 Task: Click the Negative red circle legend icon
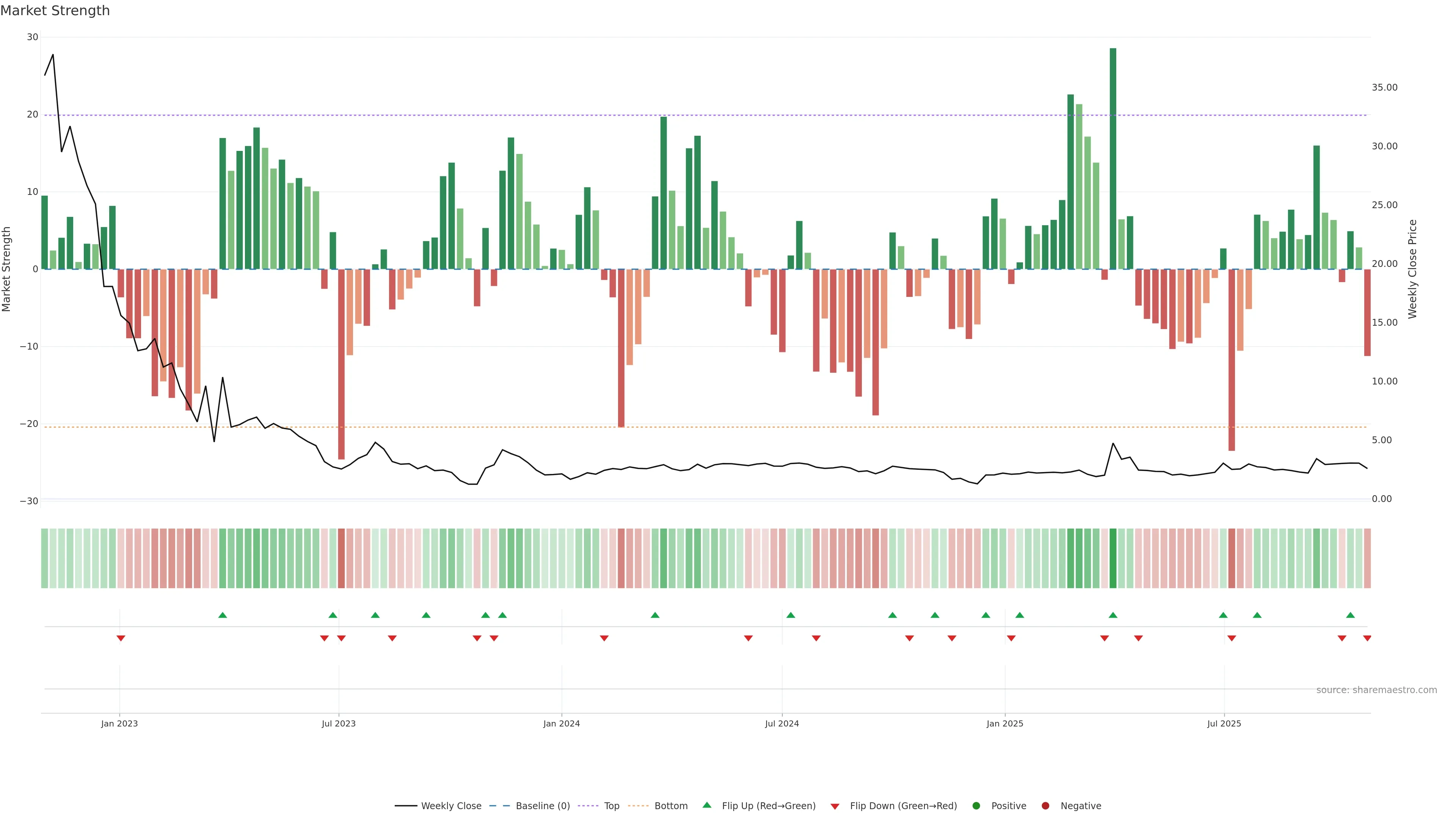1045,806
